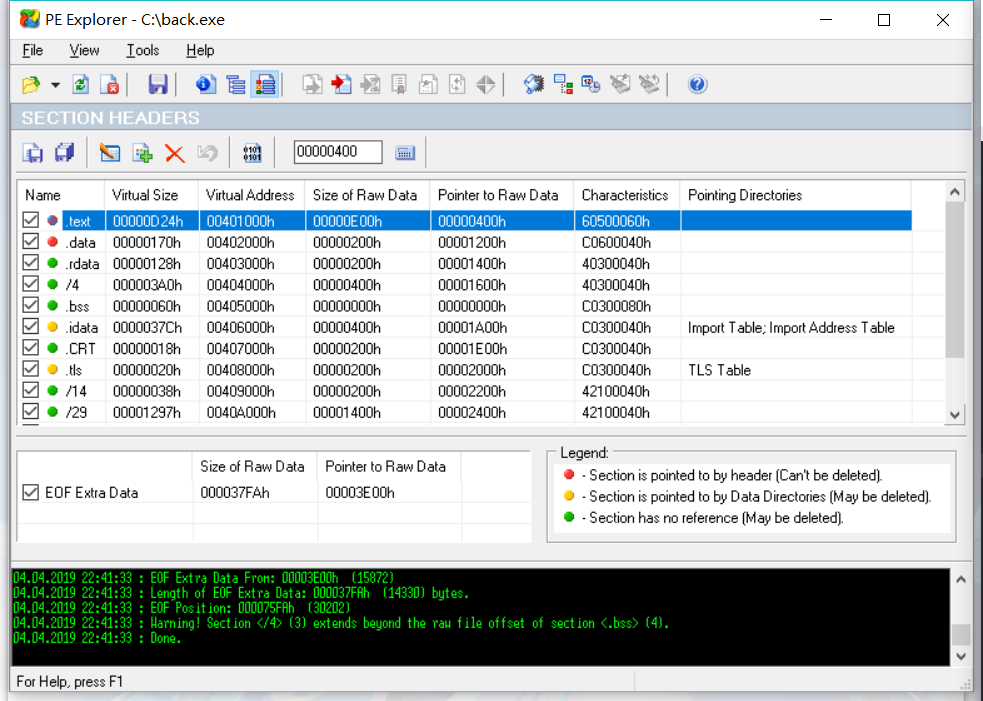The height and width of the screenshot is (701, 983).
Task: Click the 00405000h virtual address of .bss
Action: tap(241, 306)
